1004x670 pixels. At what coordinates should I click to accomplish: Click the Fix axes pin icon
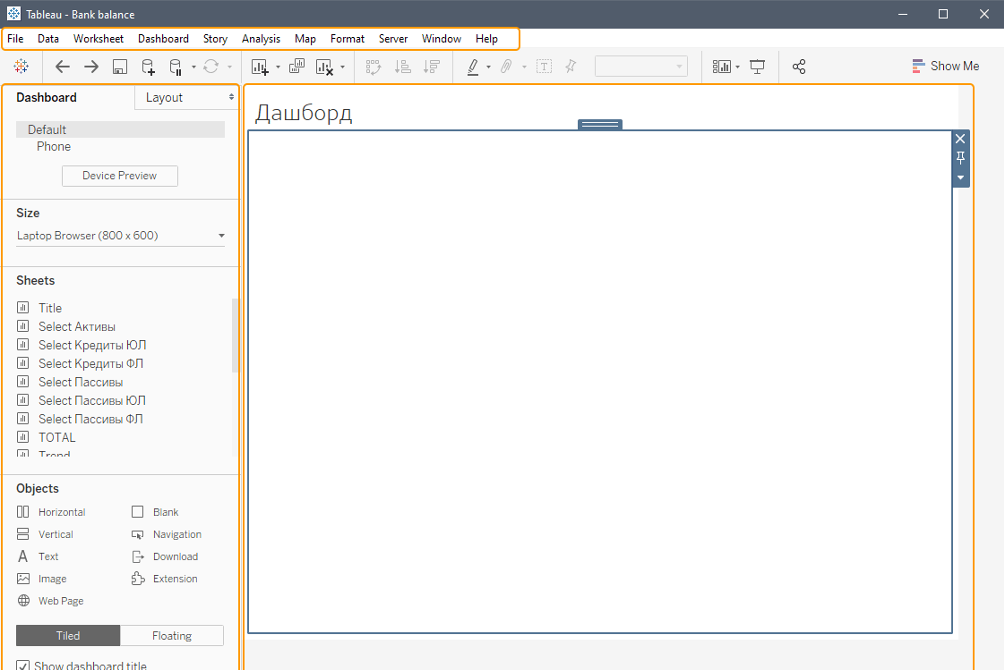[571, 66]
